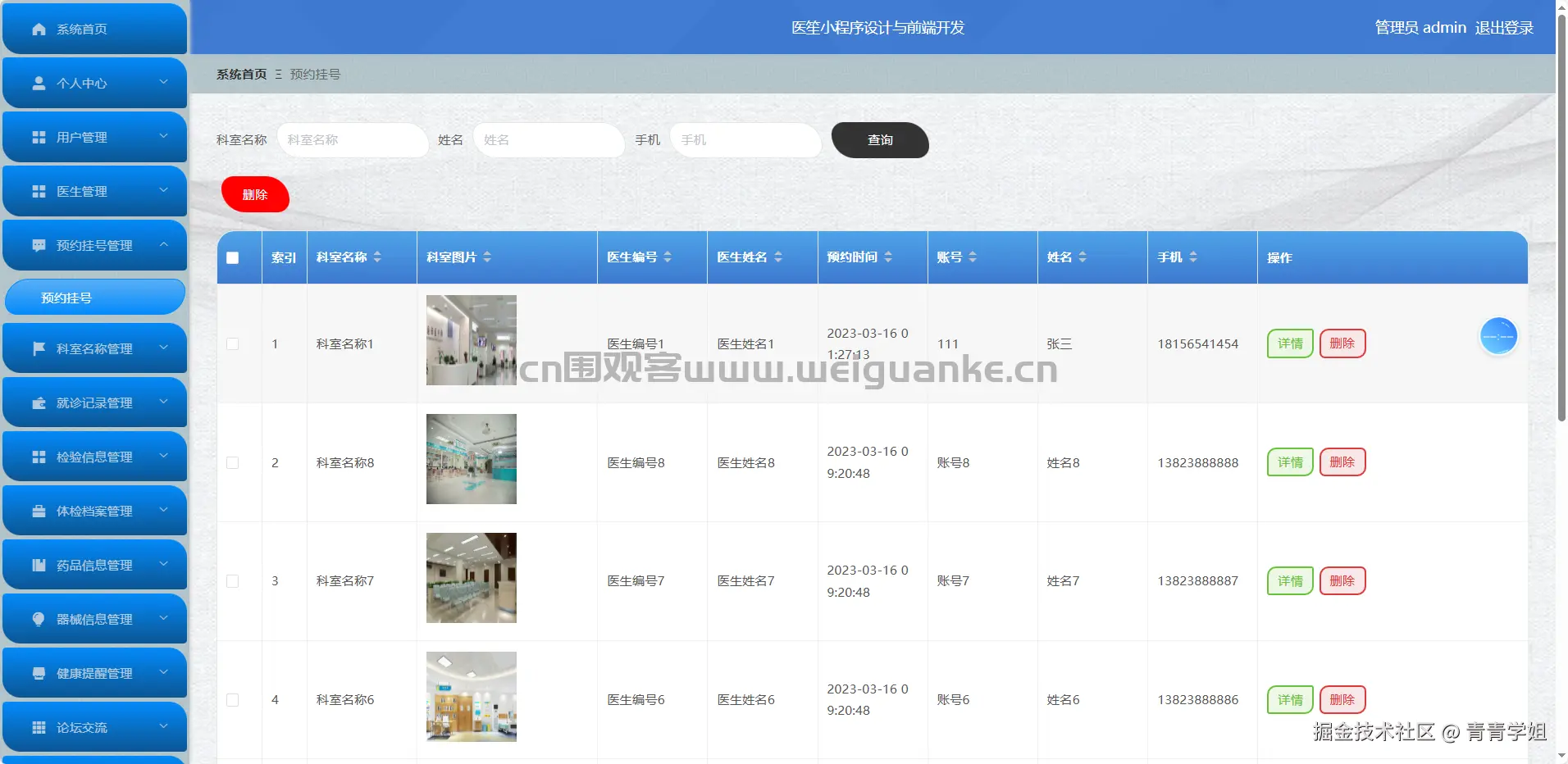This screenshot has height=764, width=1568.
Task: Open 详情 for 科室名称8 row
Action: (x=1290, y=462)
